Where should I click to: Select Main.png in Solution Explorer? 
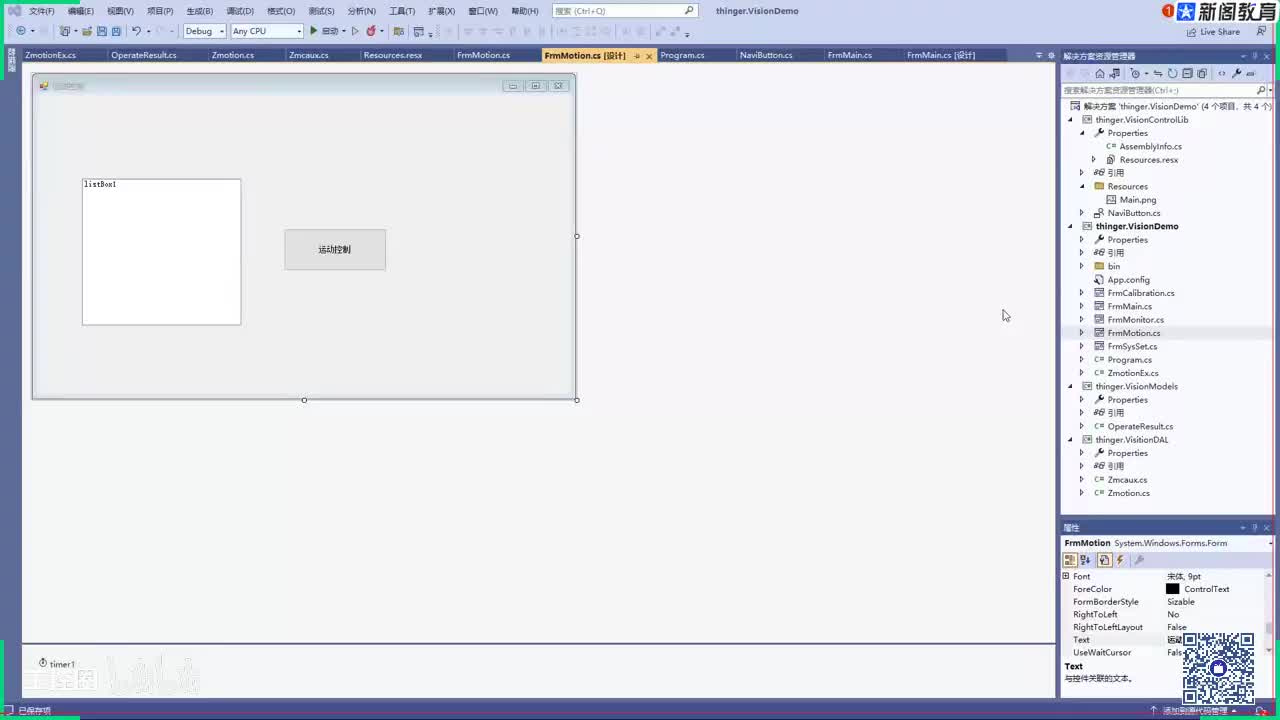[x=1138, y=200]
